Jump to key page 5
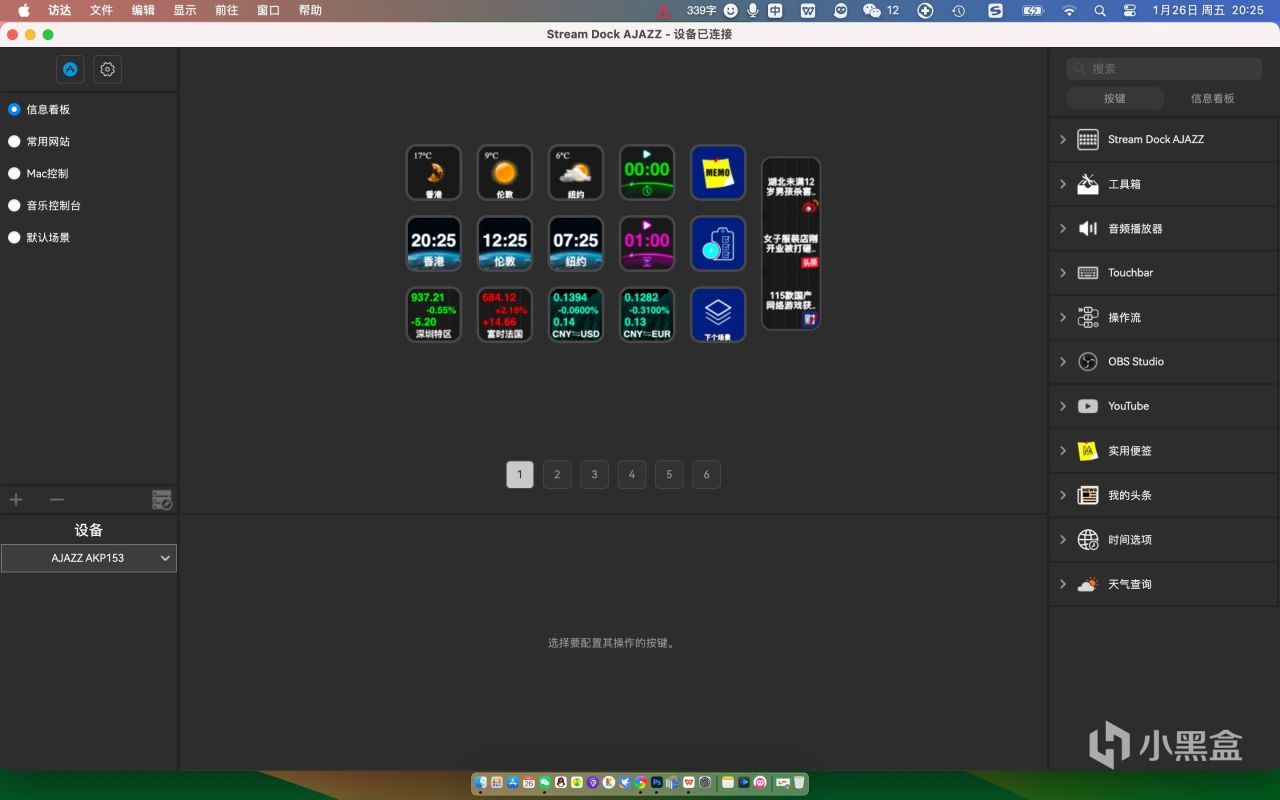The height and width of the screenshot is (800, 1280). [669, 474]
